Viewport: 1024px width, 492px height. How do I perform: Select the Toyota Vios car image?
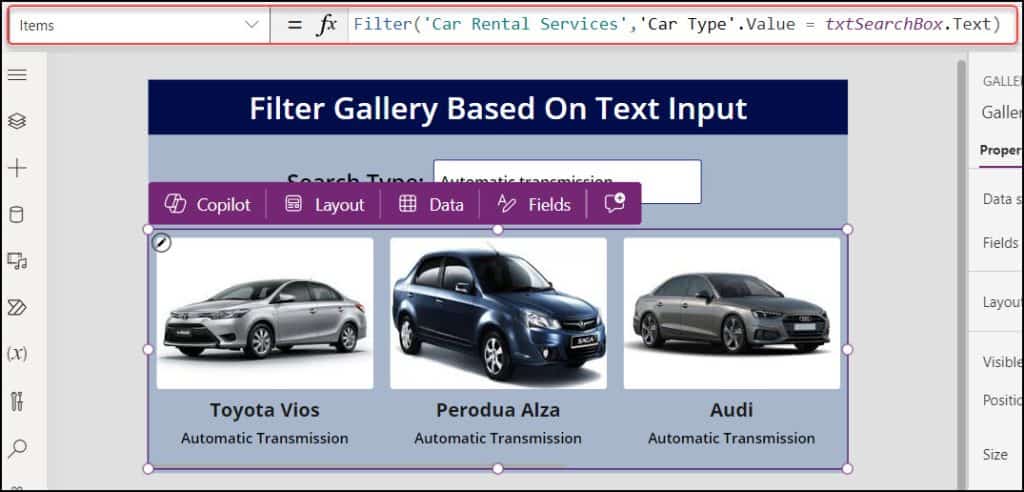tap(265, 313)
